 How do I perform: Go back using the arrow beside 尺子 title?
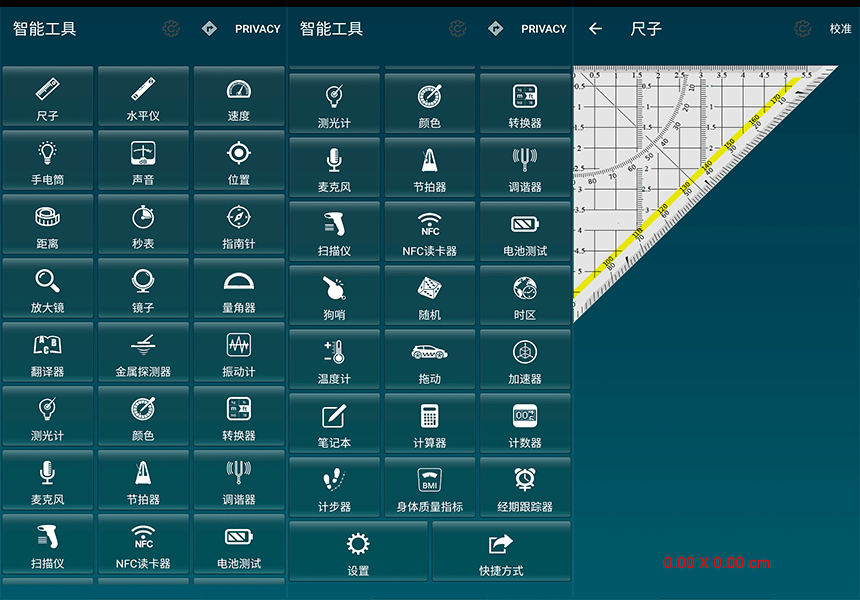596,29
